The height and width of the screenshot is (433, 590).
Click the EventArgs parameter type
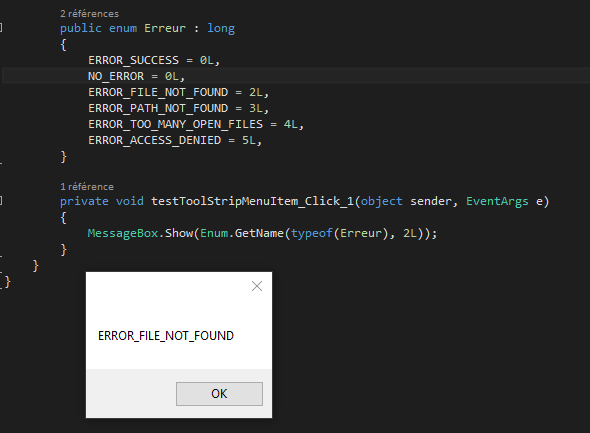point(497,201)
